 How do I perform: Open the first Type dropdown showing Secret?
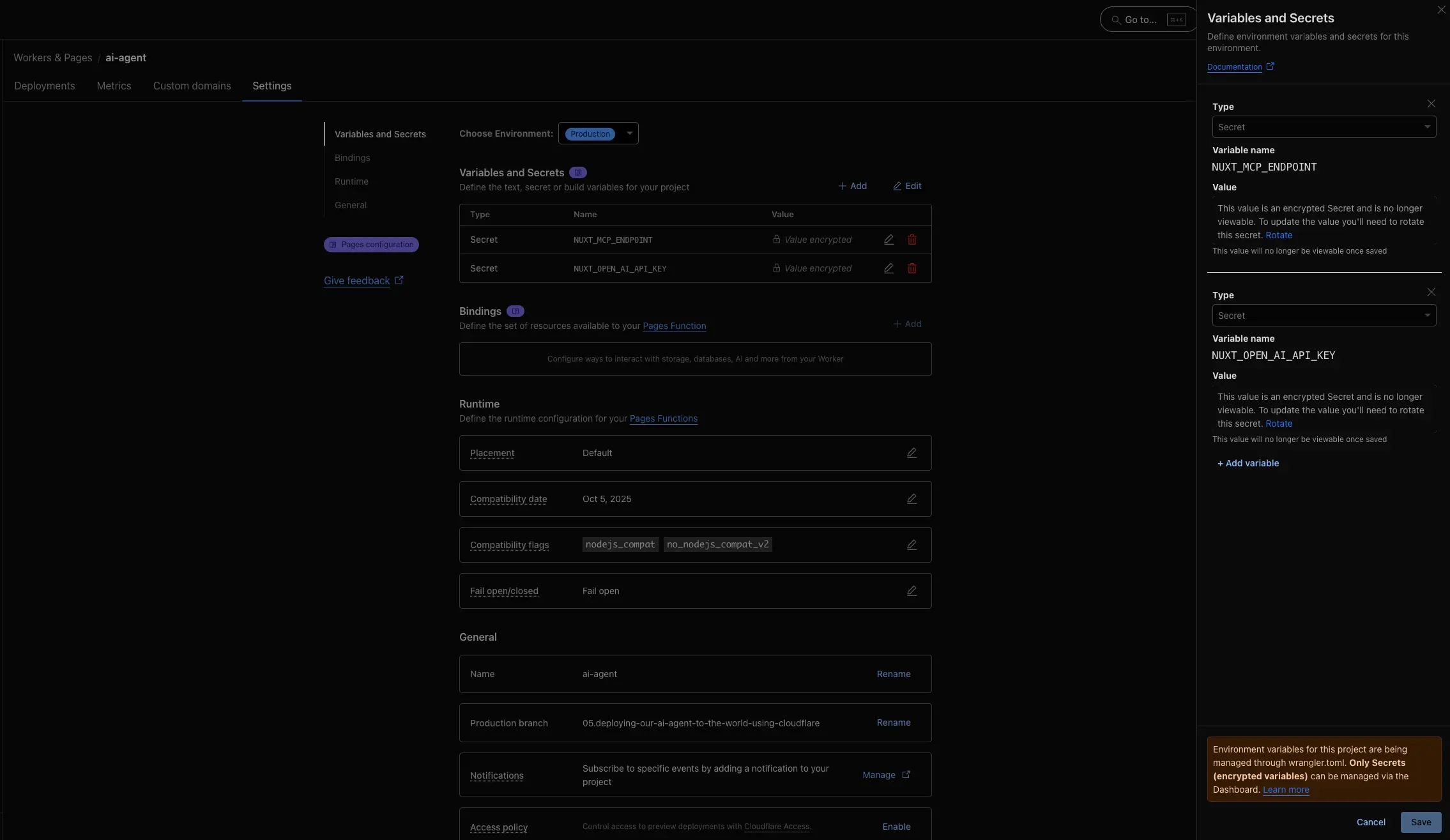click(x=1324, y=126)
